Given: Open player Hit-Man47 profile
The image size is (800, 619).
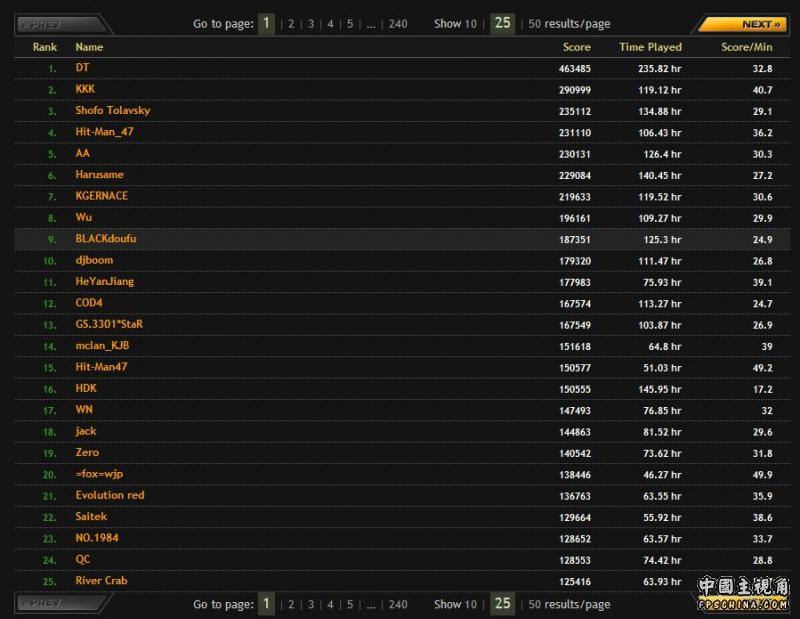Looking at the screenshot, I should click(x=101, y=367).
